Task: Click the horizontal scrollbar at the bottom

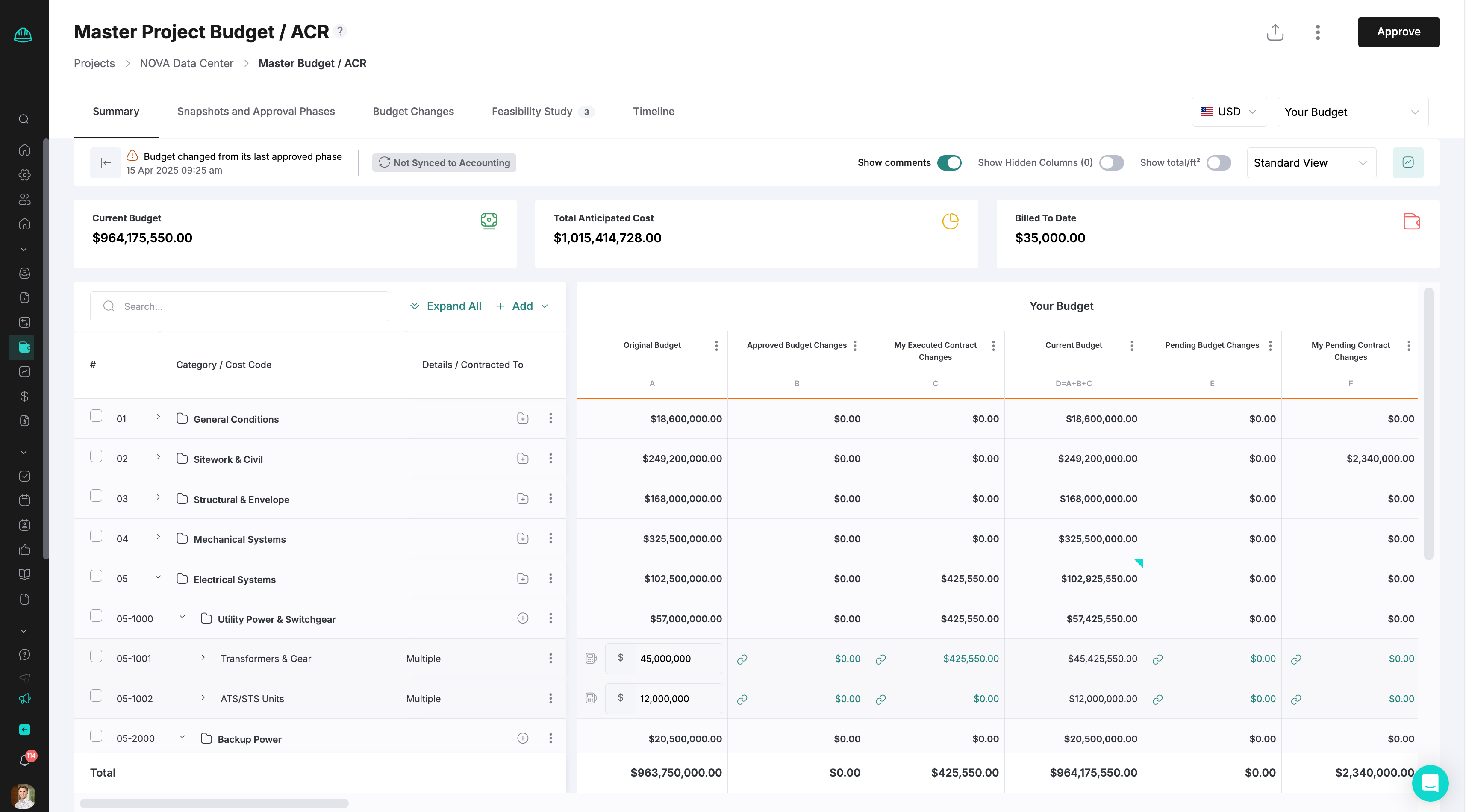Action: (x=214, y=803)
